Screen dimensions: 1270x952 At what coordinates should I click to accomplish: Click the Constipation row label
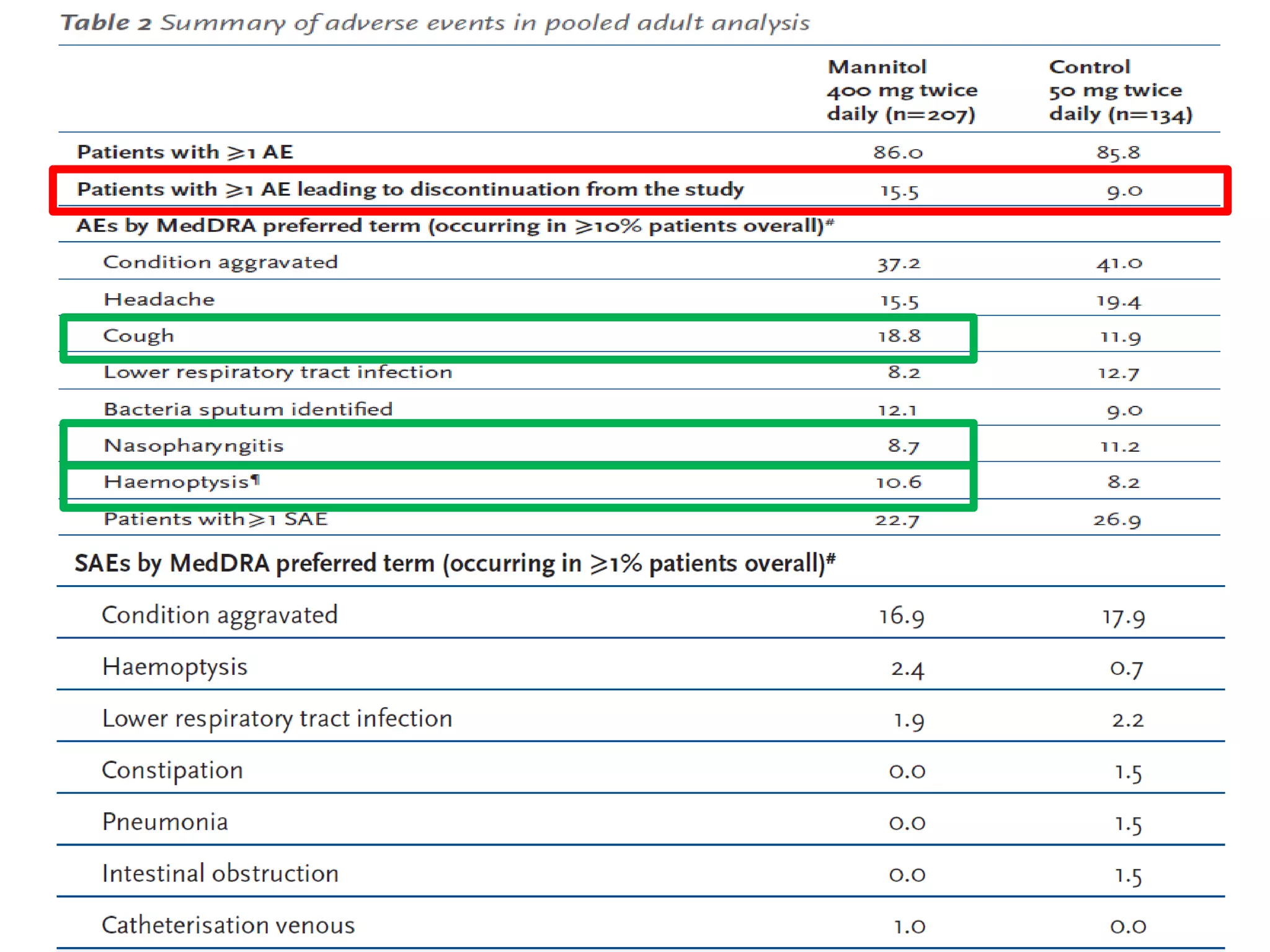point(172,770)
